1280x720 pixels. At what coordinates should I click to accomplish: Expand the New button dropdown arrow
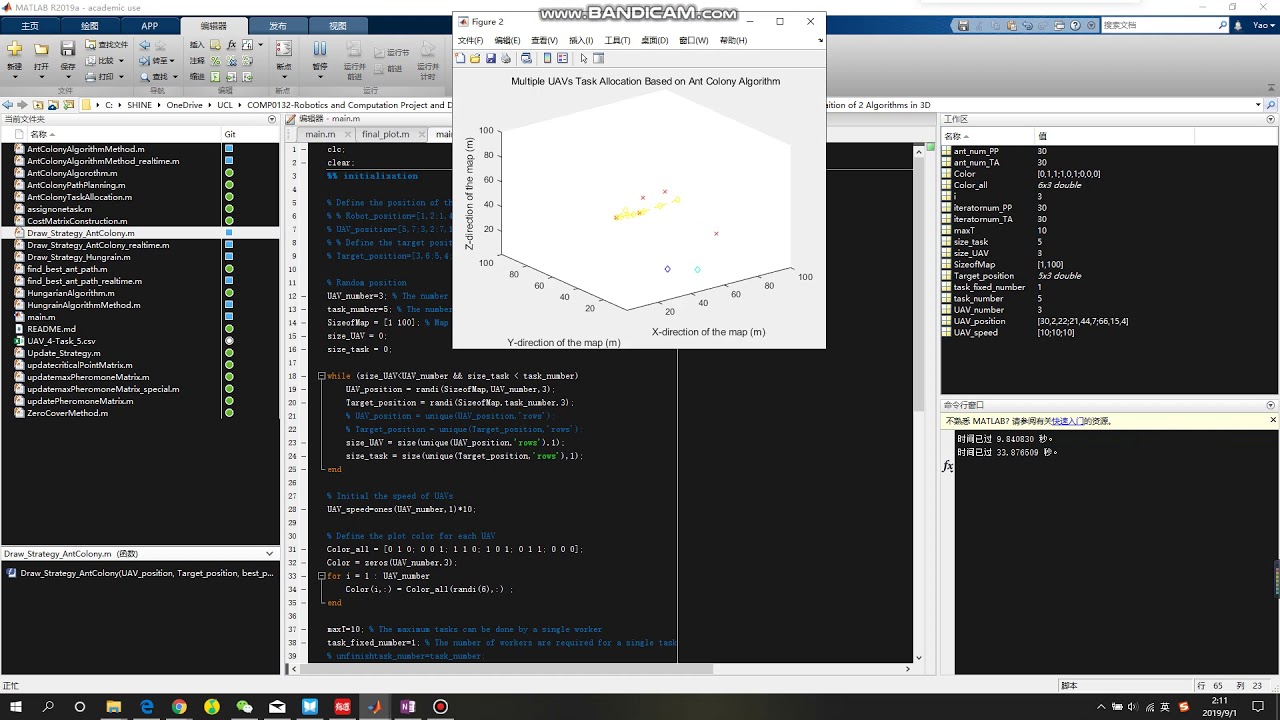pos(14,77)
